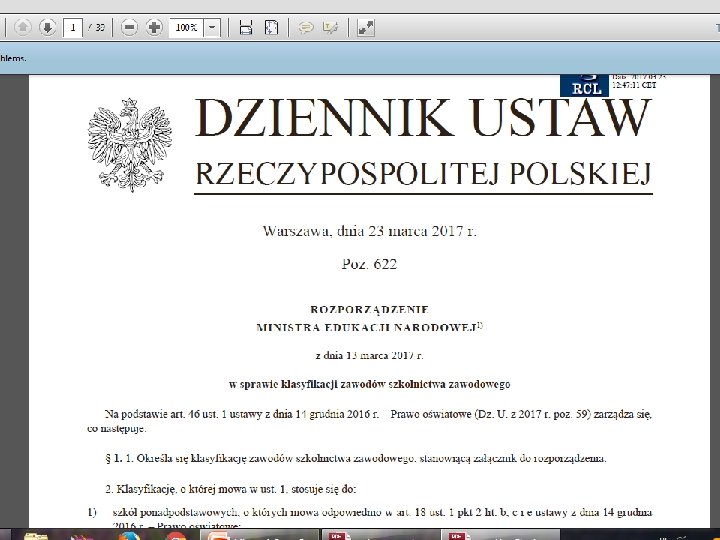
Task: Click the 'Poz. 622' text
Action: coord(369,264)
